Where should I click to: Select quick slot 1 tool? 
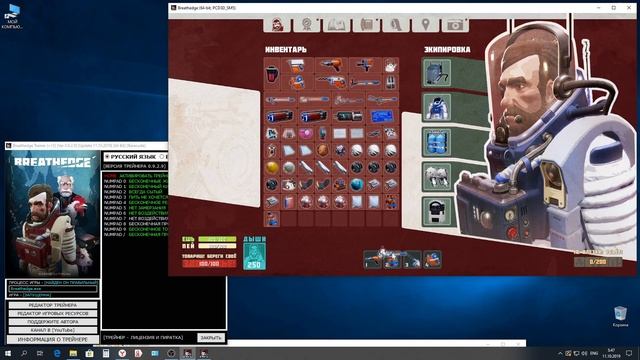373,260
